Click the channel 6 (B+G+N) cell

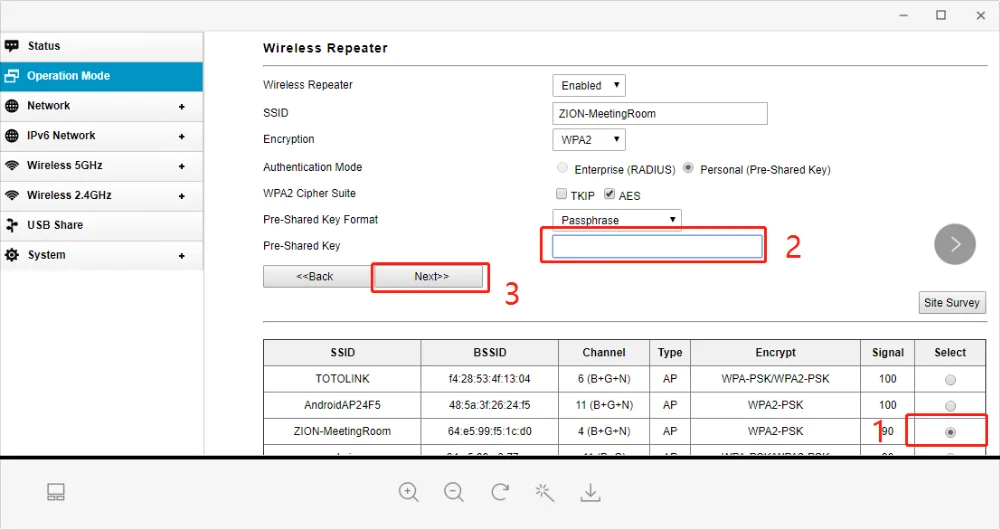tap(604, 379)
